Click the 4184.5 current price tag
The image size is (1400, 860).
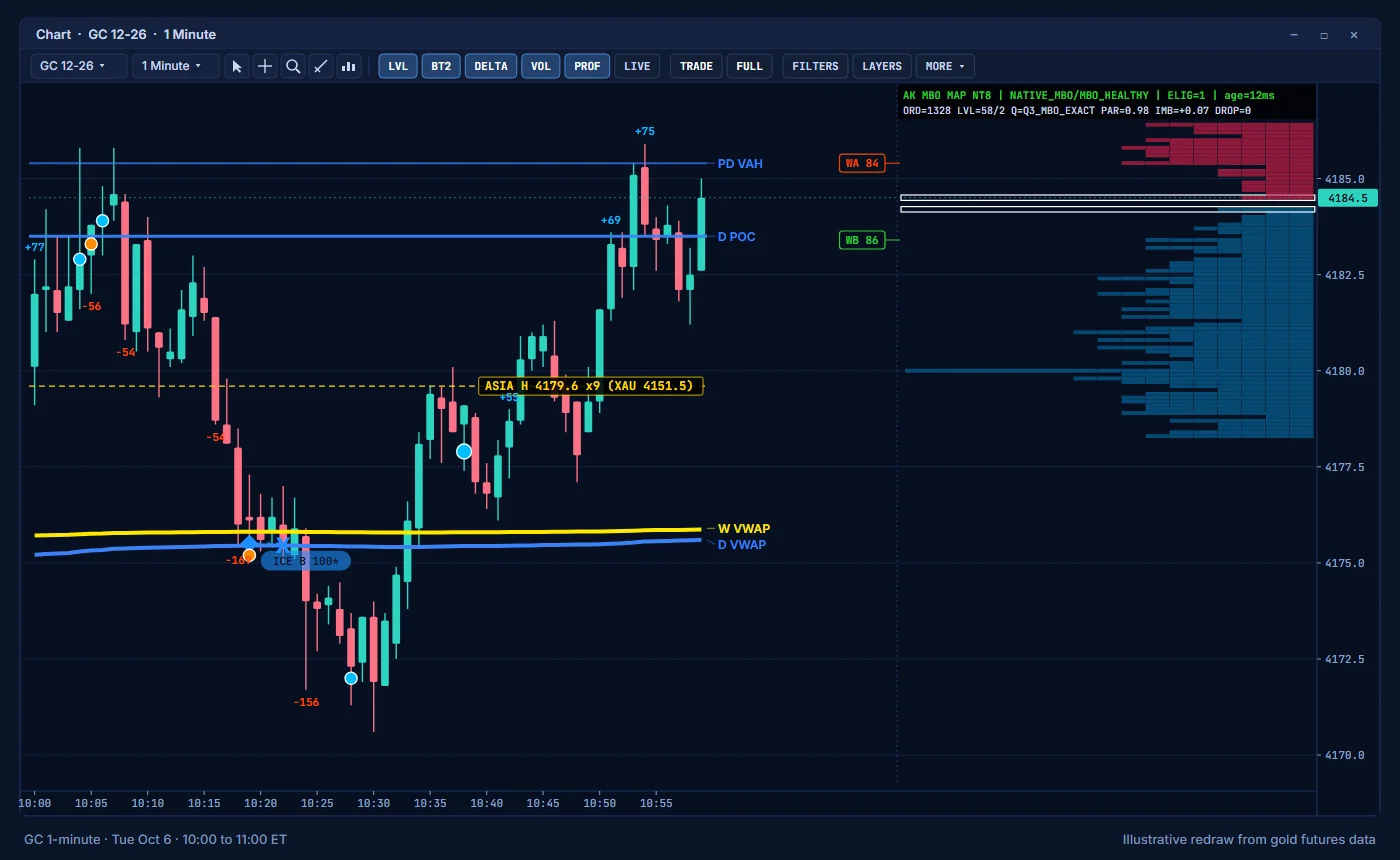pyautogui.click(x=1348, y=198)
